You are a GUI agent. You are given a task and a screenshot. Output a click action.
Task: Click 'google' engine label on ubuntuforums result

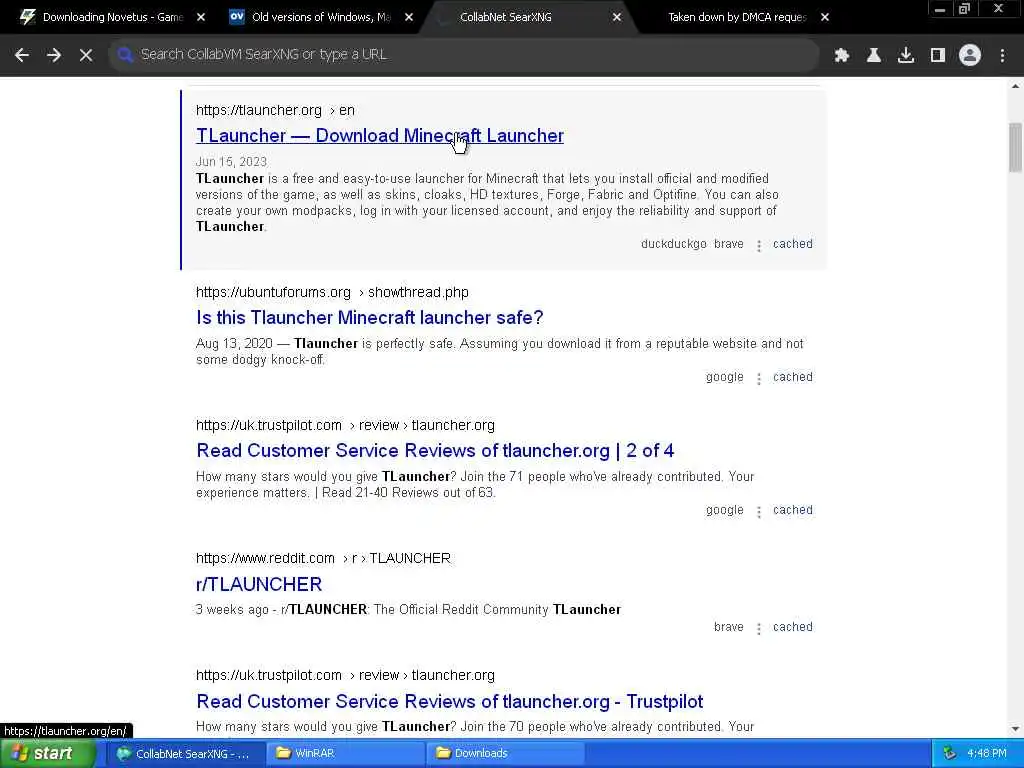[x=725, y=377]
